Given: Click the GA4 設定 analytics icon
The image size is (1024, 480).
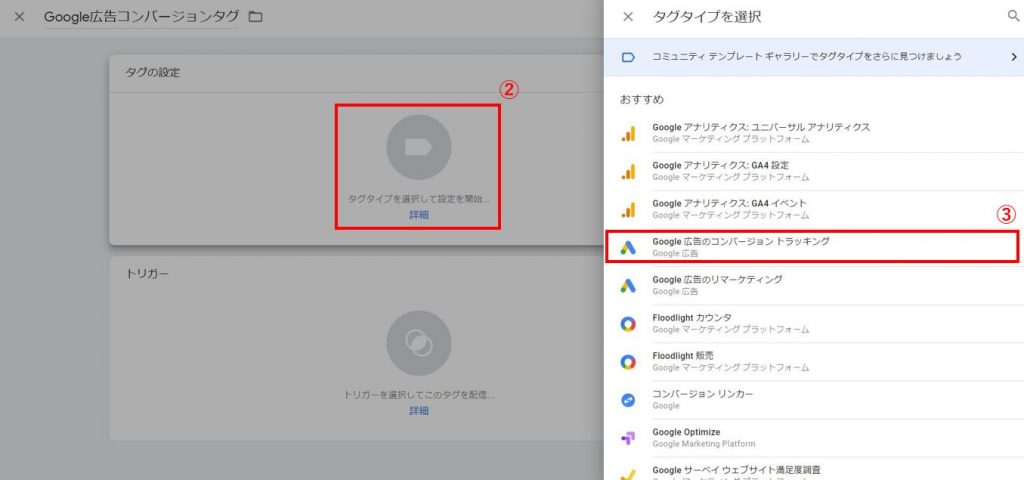Looking at the screenshot, I should pyautogui.click(x=628, y=172).
